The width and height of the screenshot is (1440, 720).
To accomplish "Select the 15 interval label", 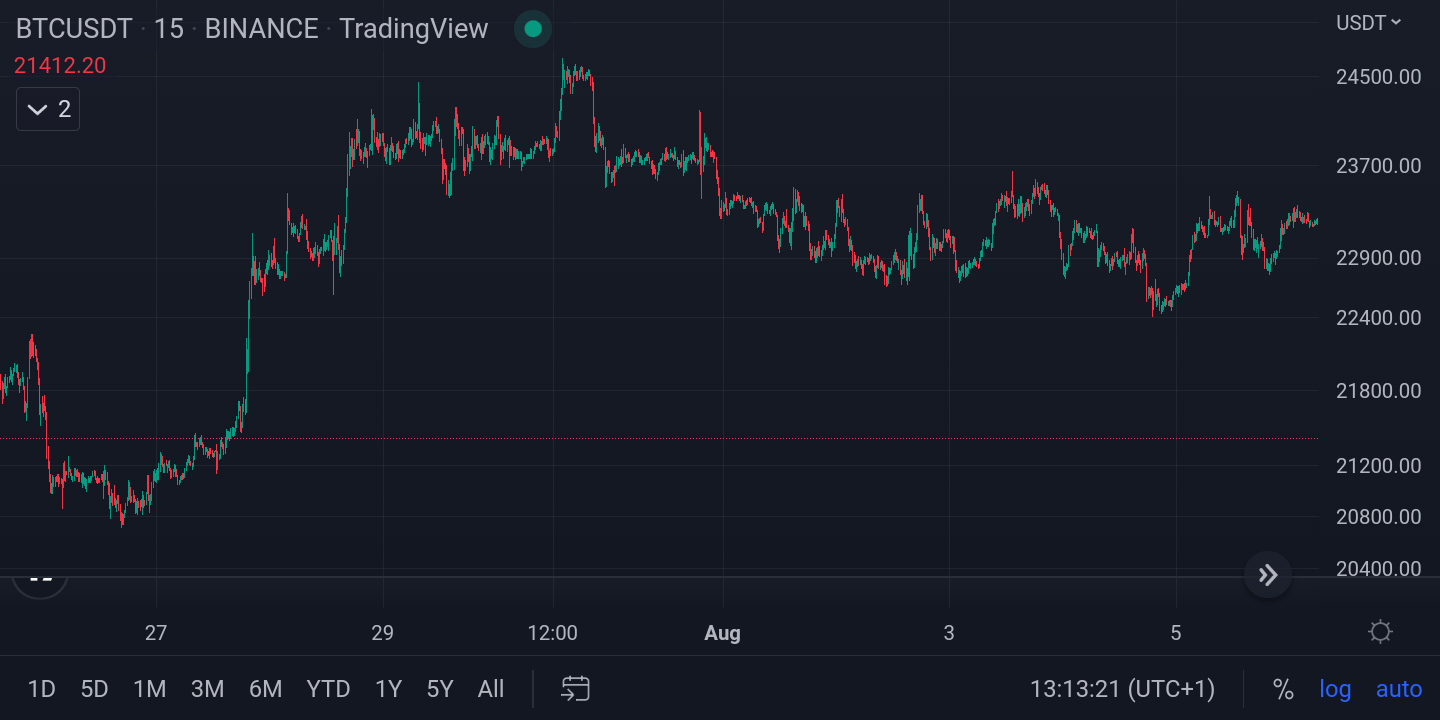I will coord(170,29).
